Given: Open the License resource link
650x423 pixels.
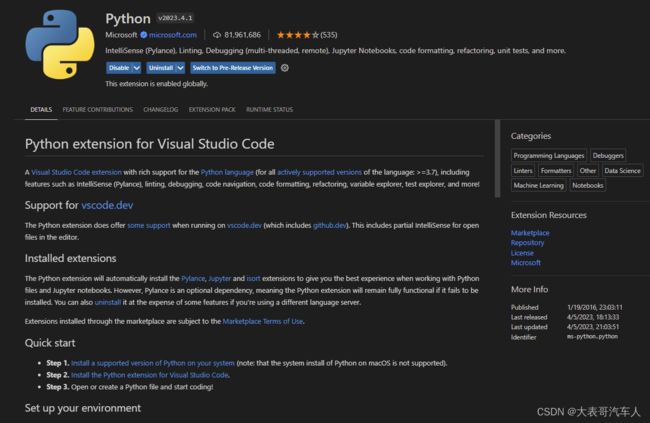Looking at the screenshot, I should (x=522, y=253).
